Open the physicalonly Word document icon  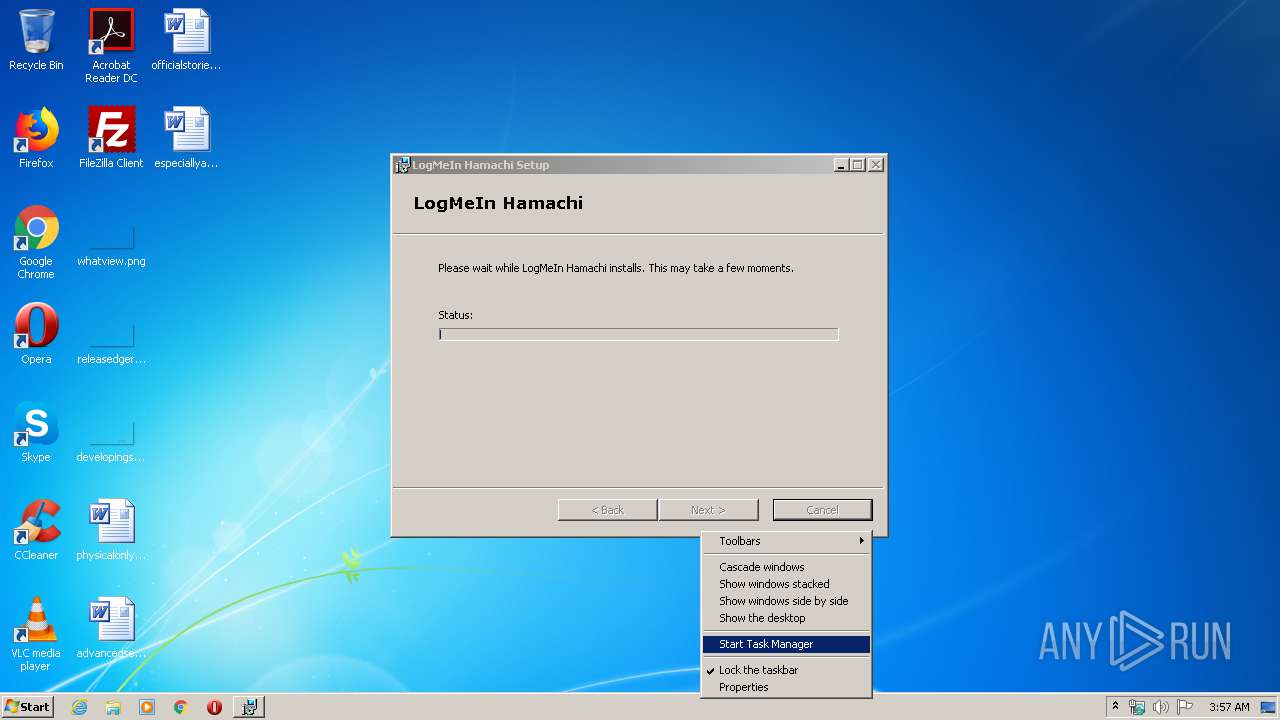click(111, 530)
